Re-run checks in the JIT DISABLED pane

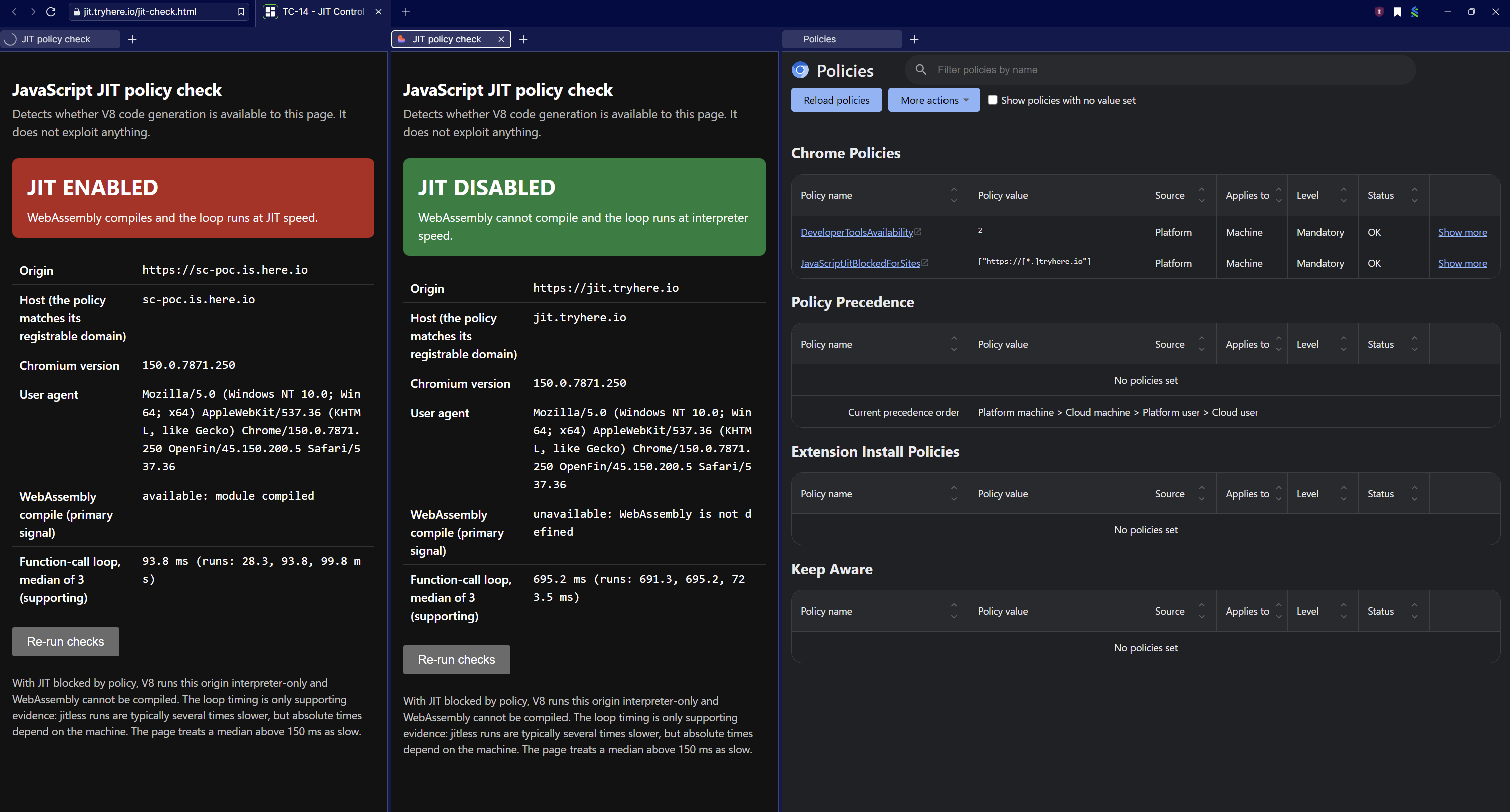456,660
